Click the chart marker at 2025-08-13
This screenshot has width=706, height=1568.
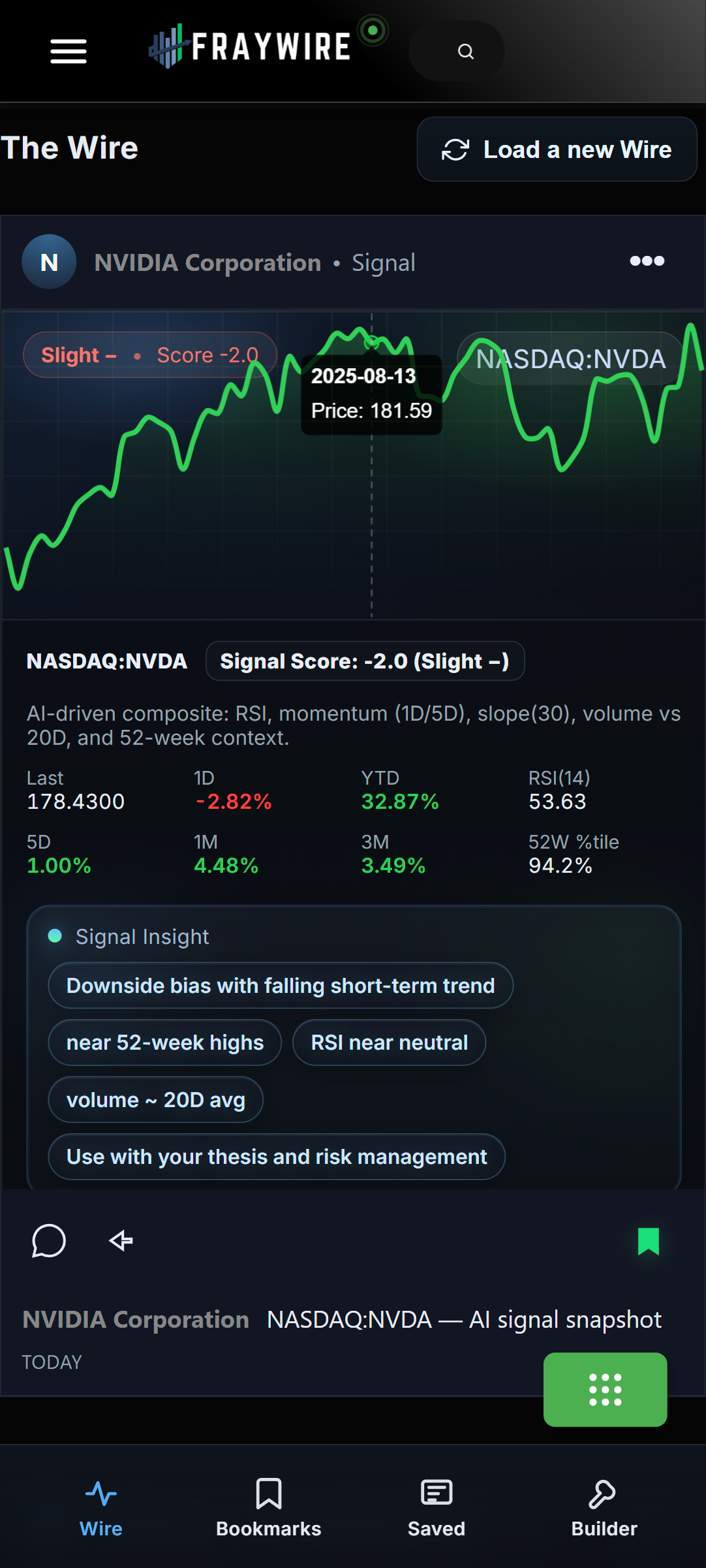point(371,341)
